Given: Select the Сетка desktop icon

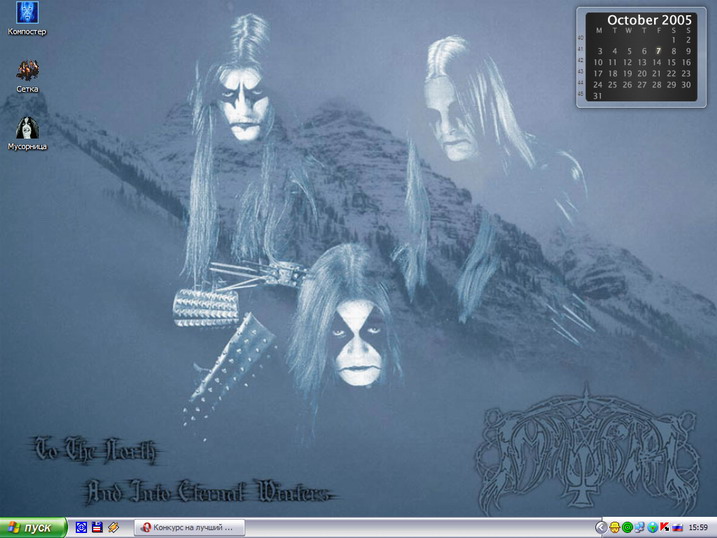Looking at the screenshot, I should pos(27,76).
